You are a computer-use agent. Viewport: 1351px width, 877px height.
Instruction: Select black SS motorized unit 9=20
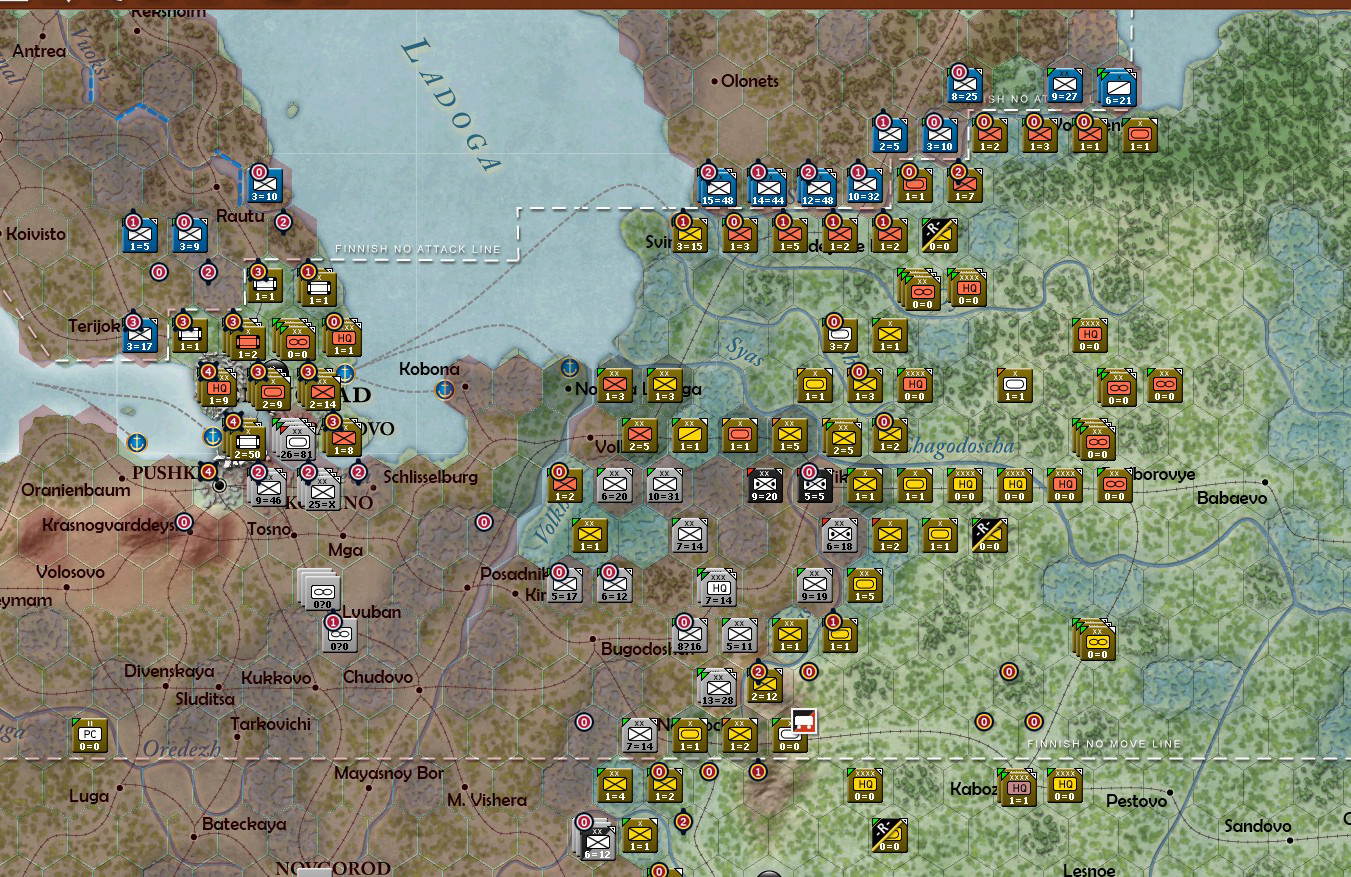tap(765, 484)
